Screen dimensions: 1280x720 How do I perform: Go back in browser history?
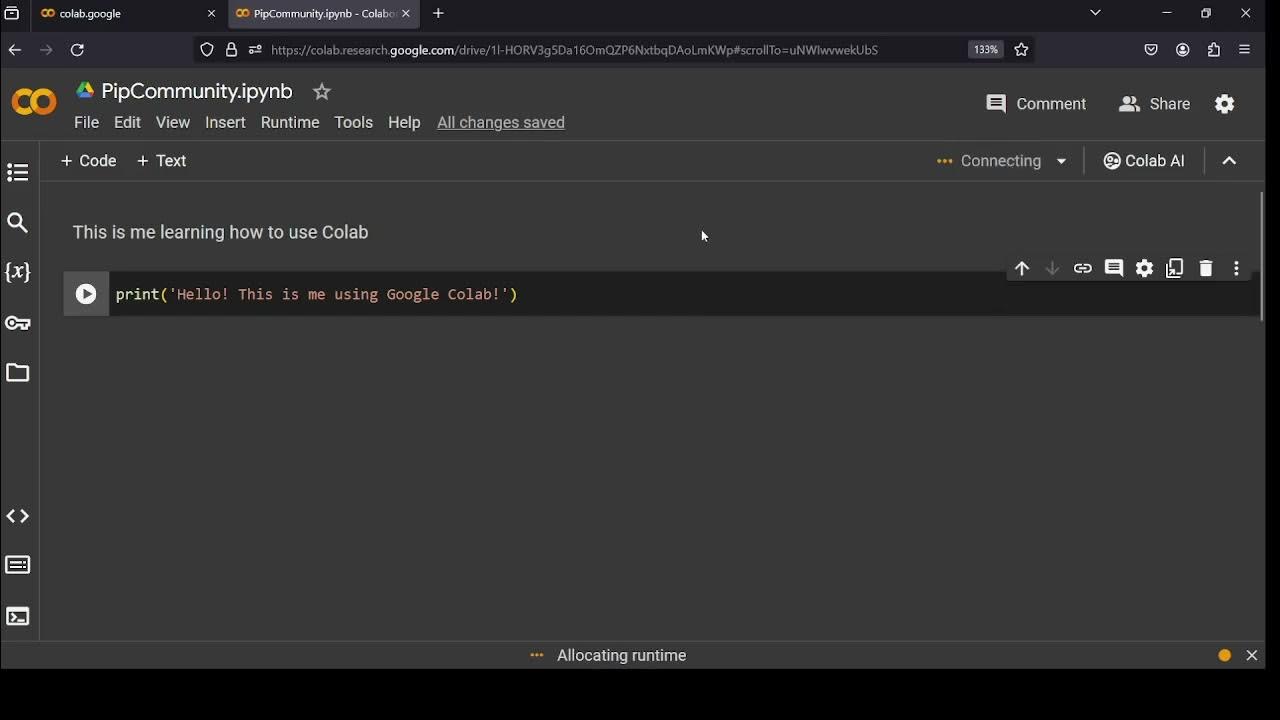point(14,50)
